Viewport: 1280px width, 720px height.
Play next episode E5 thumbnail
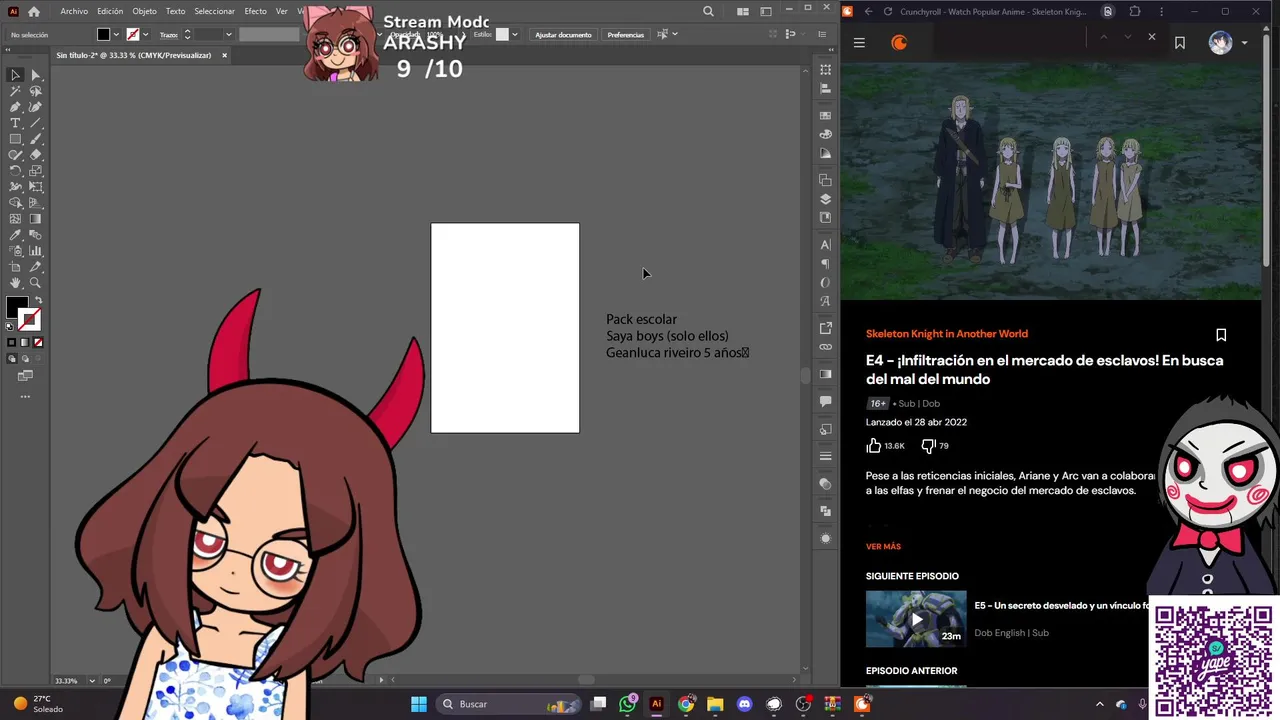click(916, 619)
